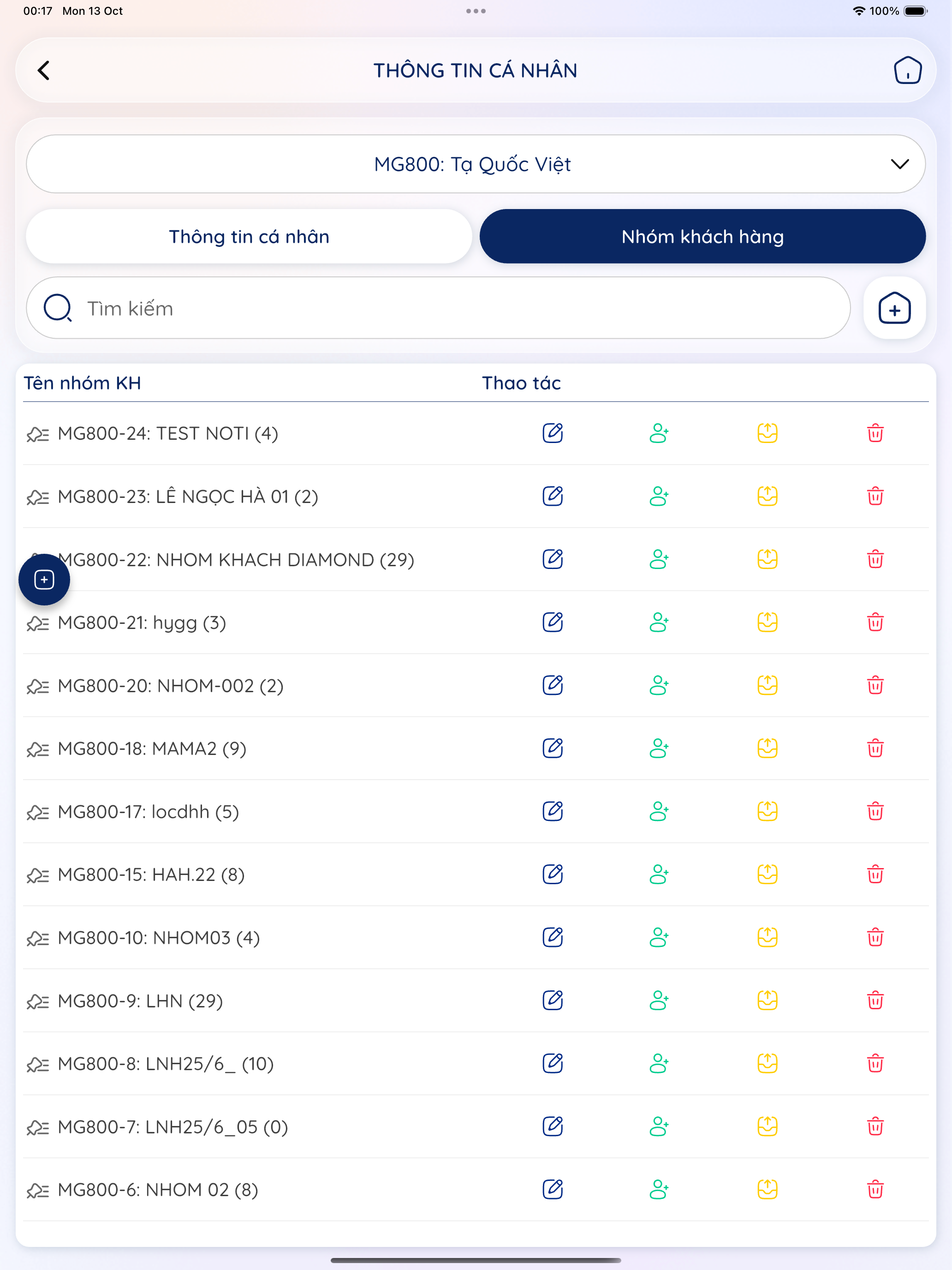
Task: Tap the three dots at top center
Action: click(x=476, y=11)
